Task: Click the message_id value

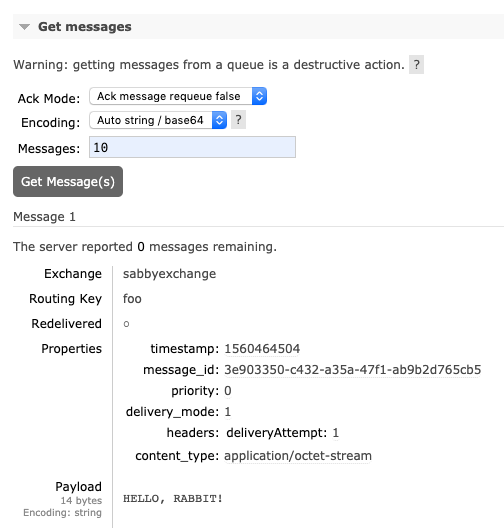Action: tap(353, 370)
